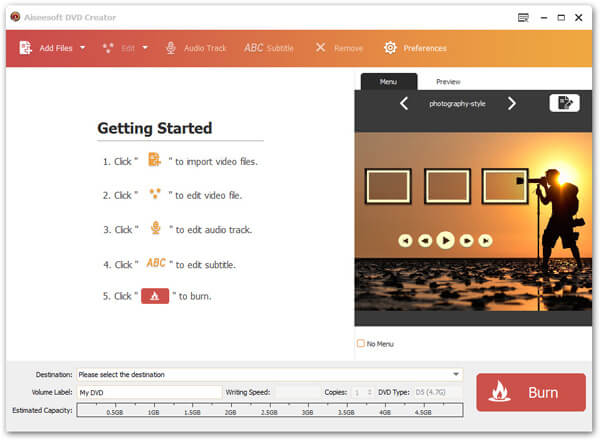Open the Audio Track toolbar label
600x440 pixels.
205,48
